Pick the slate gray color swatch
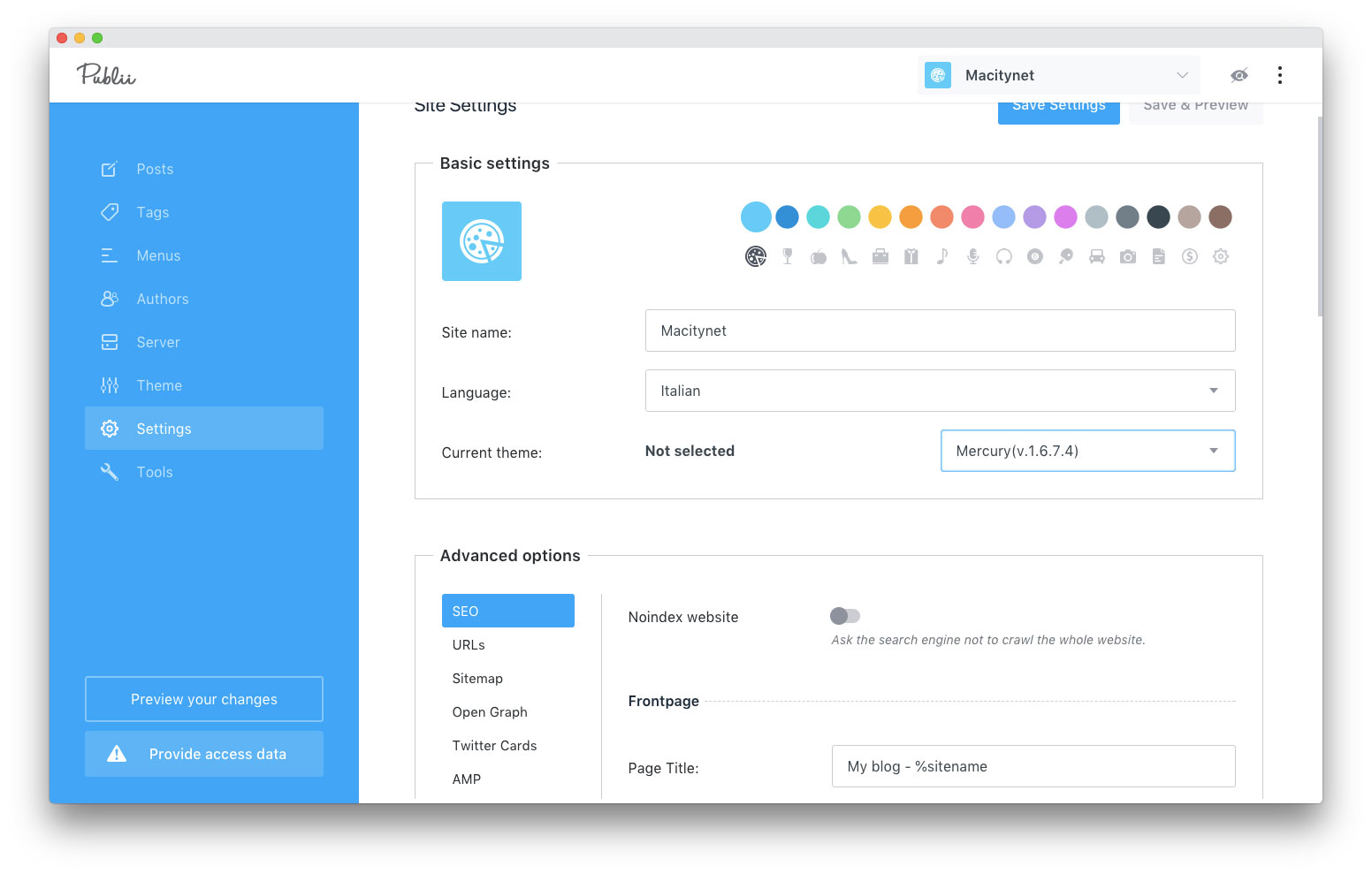1372x874 pixels. click(1128, 217)
